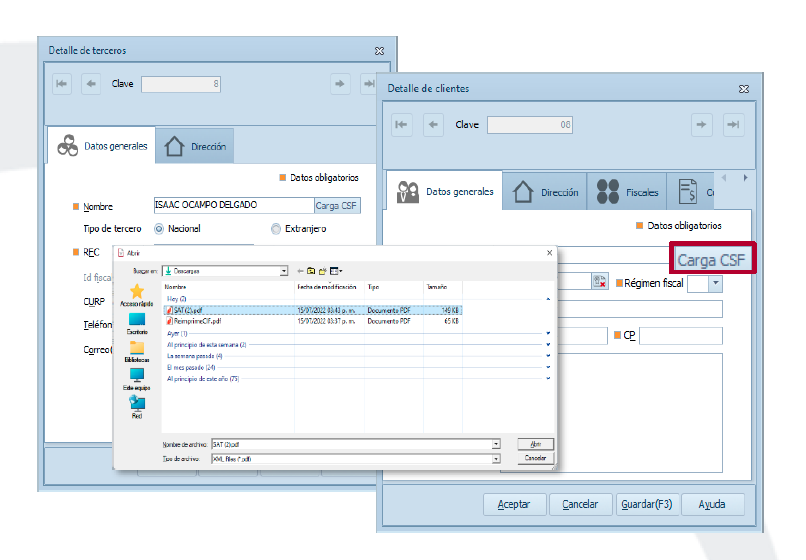Open Red network location in Abrir dialog
The width and height of the screenshot is (806, 560).
pos(137,407)
